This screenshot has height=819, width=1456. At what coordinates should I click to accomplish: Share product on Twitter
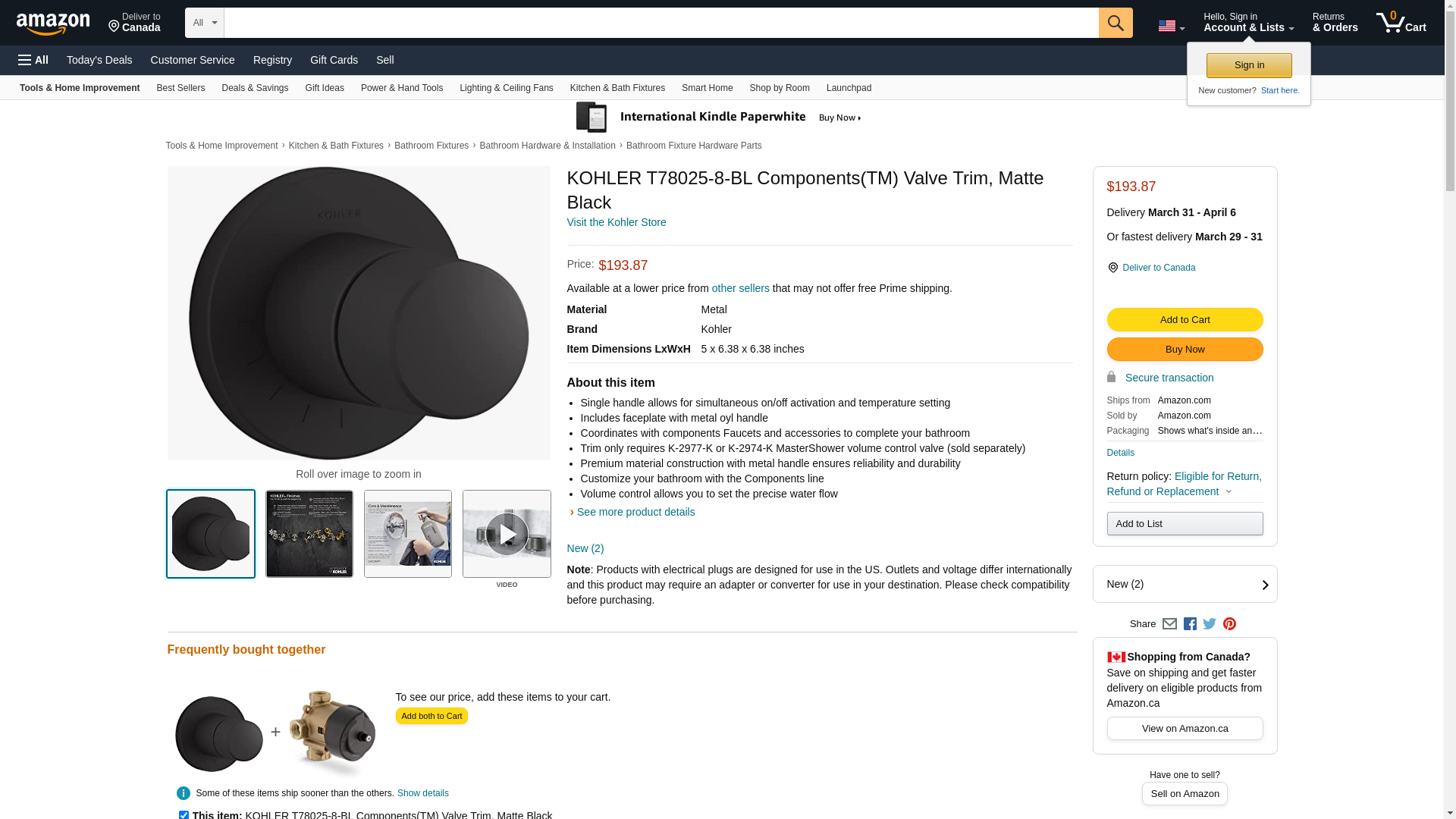[x=1210, y=624]
